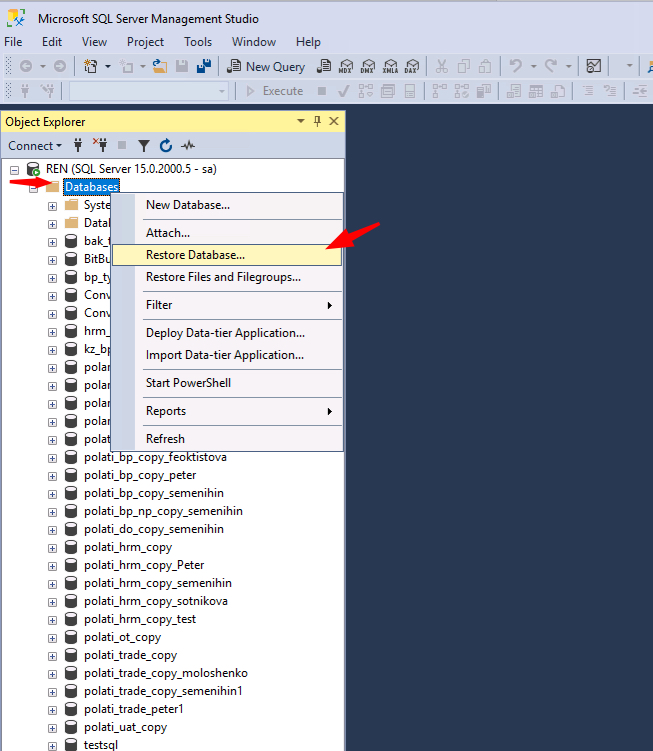Expand the polati_trade_copy database node
Screen dimensions: 653x751
point(52,656)
